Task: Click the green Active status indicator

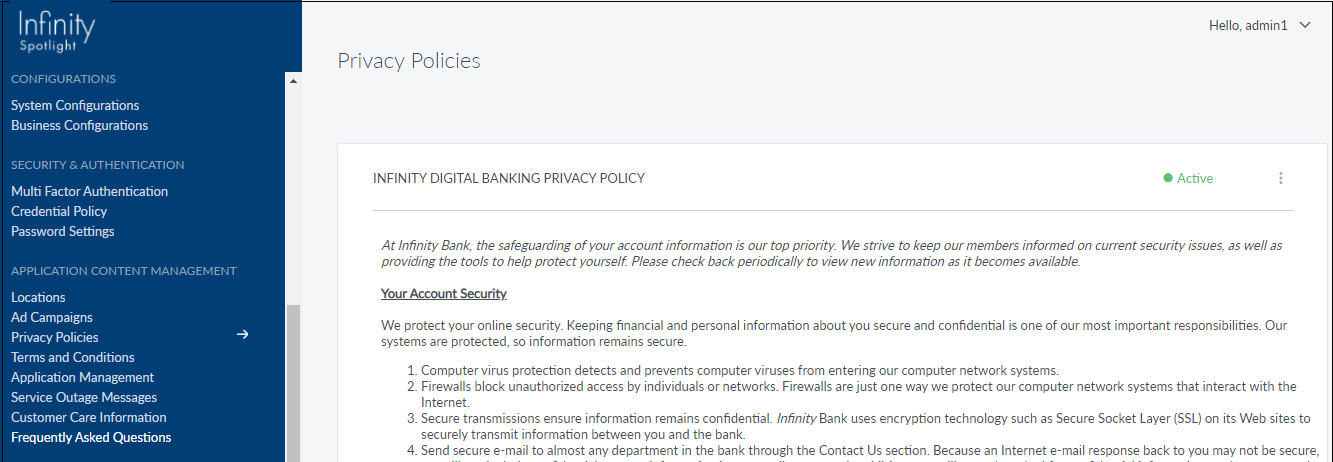Action: click(1188, 178)
